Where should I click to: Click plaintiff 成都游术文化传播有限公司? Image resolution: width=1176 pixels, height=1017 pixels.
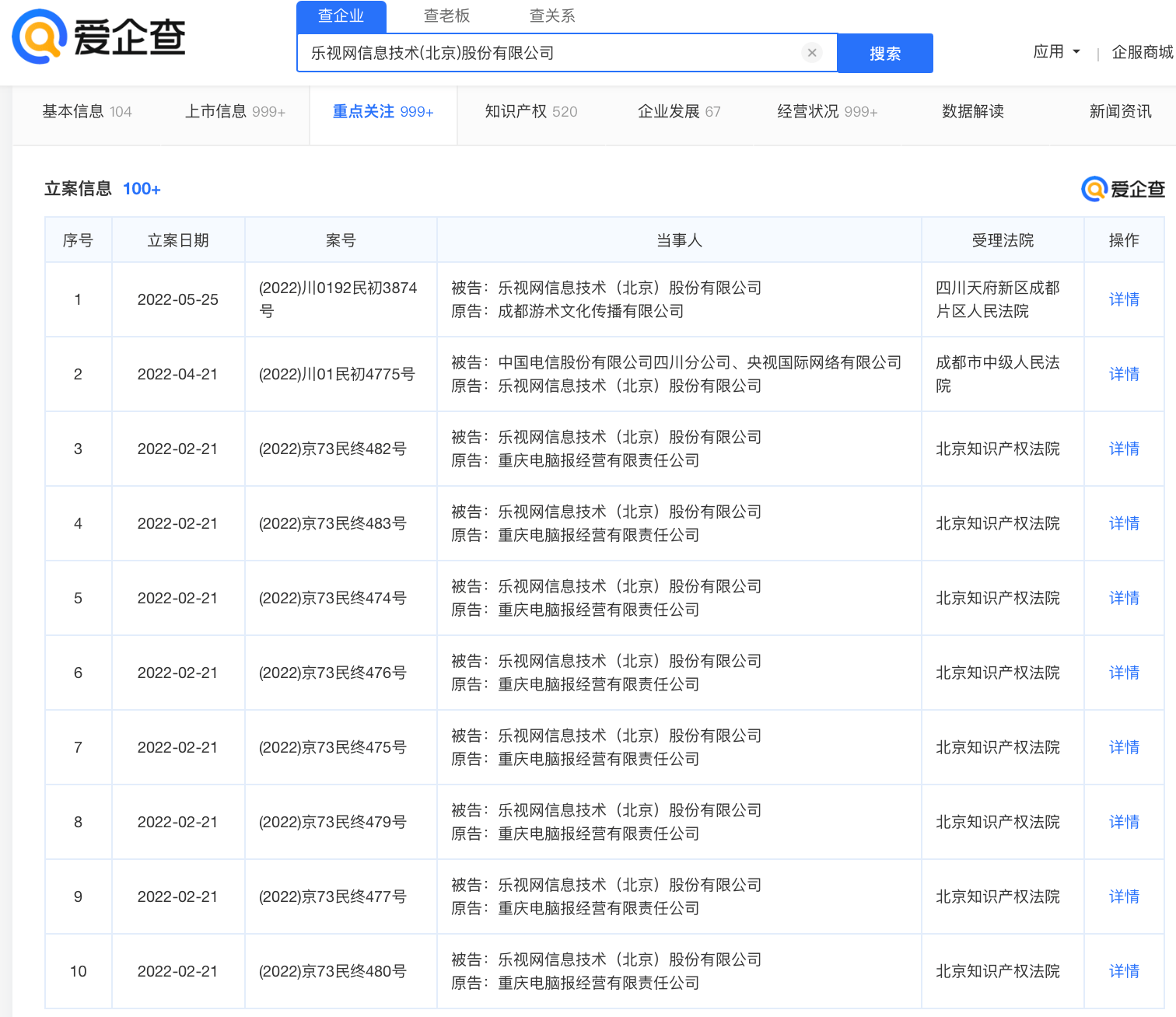point(591,312)
